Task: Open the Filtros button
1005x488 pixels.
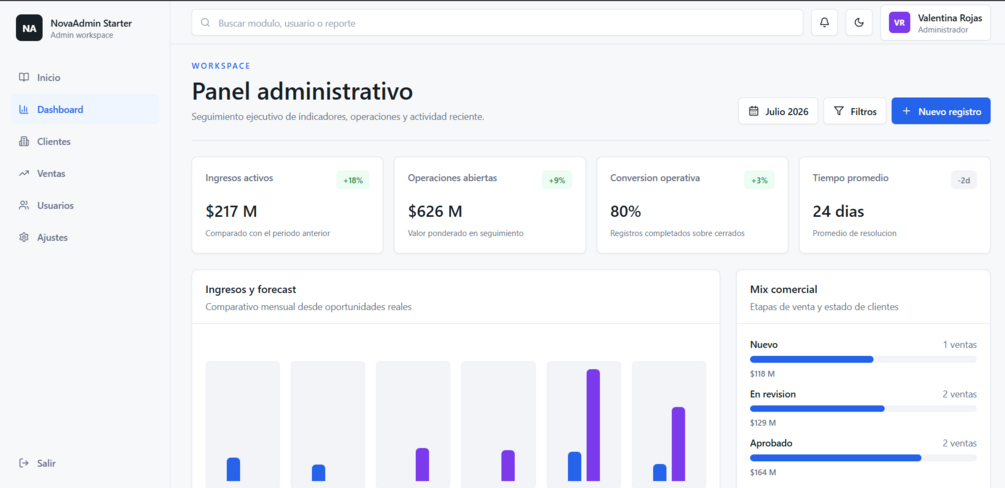Action: [x=854, y=111]
